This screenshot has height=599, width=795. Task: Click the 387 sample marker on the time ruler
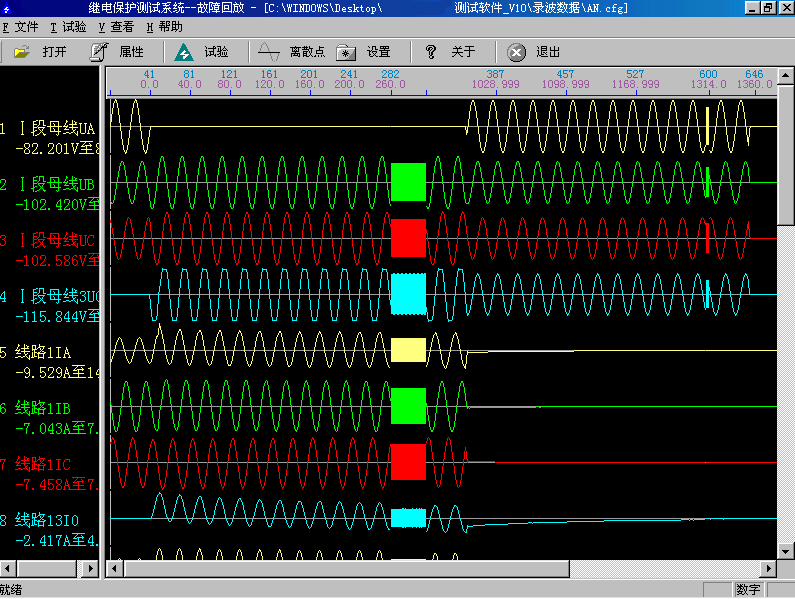coord(495,75)
